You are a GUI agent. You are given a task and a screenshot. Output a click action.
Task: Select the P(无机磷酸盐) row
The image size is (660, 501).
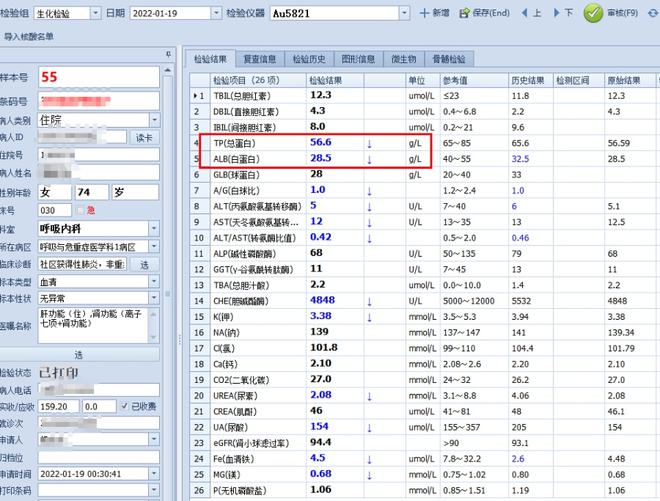click(423, 490)
